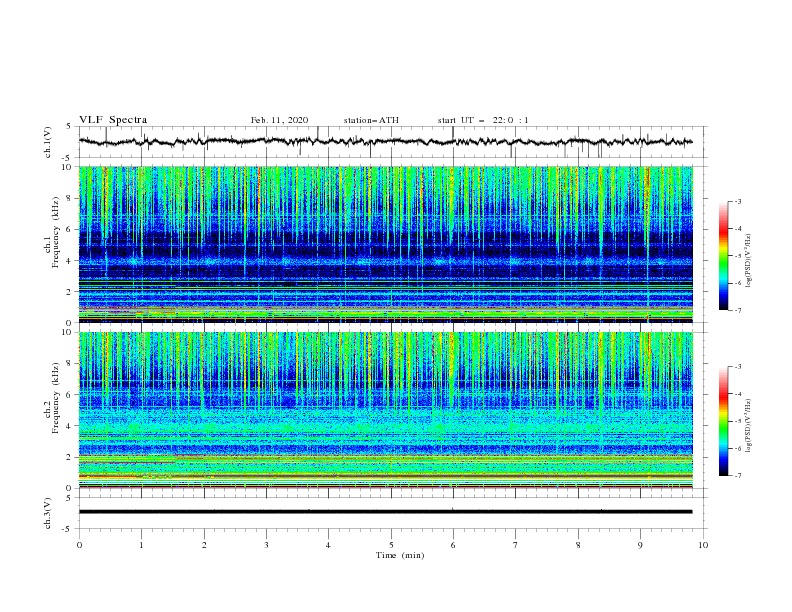Click the "-5" voltage tick of ch.1(V) panel
Viewport: 792px width, 612px height.
(x=67, y=158)
